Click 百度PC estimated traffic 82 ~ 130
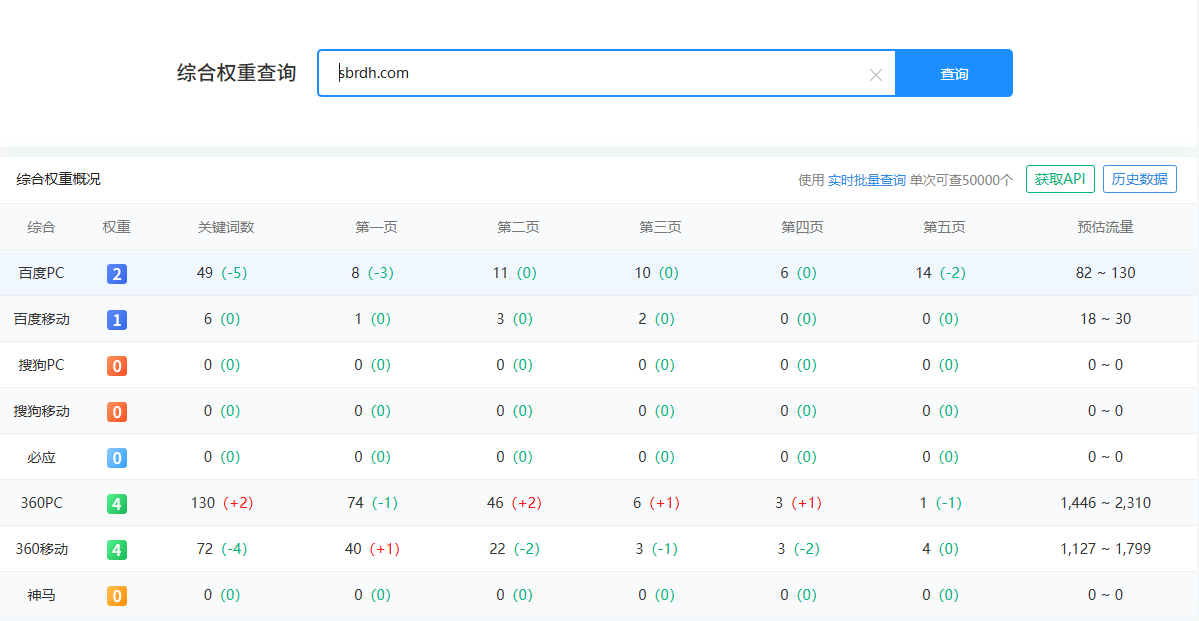This screenshot has width=1199, height=621. coord(1105,273)
